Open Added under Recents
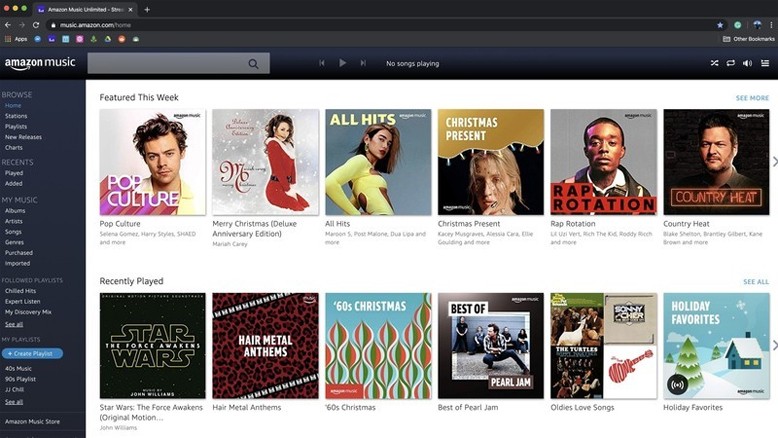778x438 pixels. pos(13,183)
